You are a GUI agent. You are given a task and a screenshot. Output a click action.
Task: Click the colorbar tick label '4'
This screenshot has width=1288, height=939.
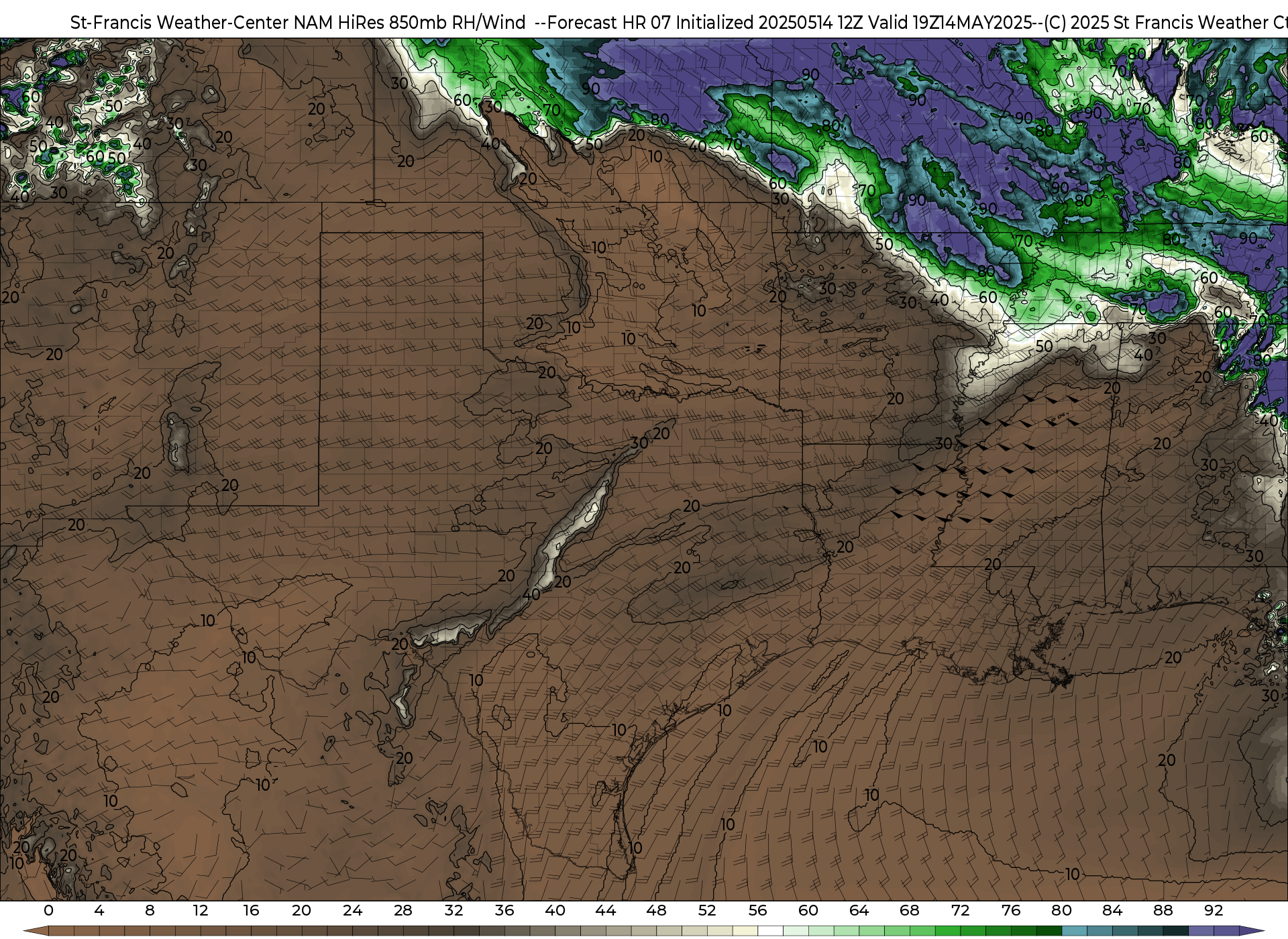point(99,910)
